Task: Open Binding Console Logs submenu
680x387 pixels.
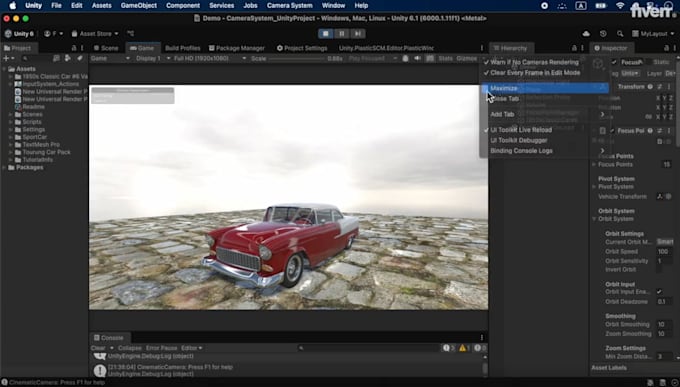Action: point(545,151)
